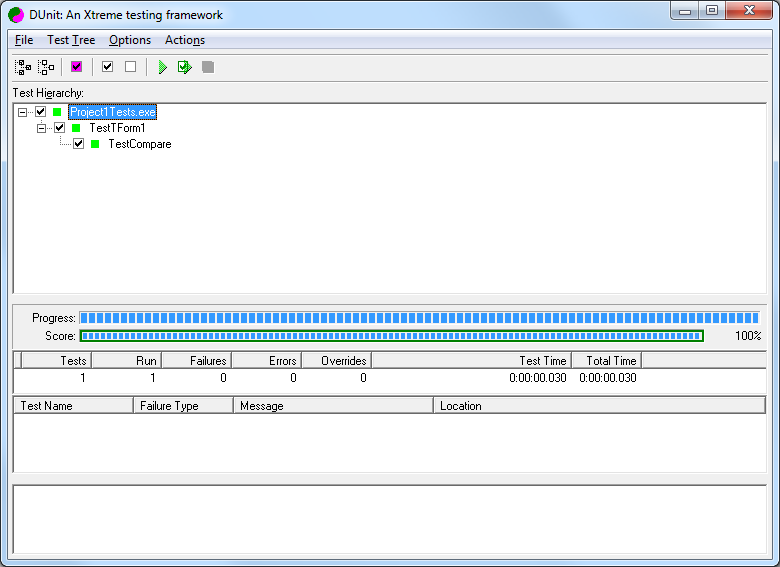Maximize the DUnit window
This screenshot has height=567, width=780.
pyautogui.click(x=712, y=10)
